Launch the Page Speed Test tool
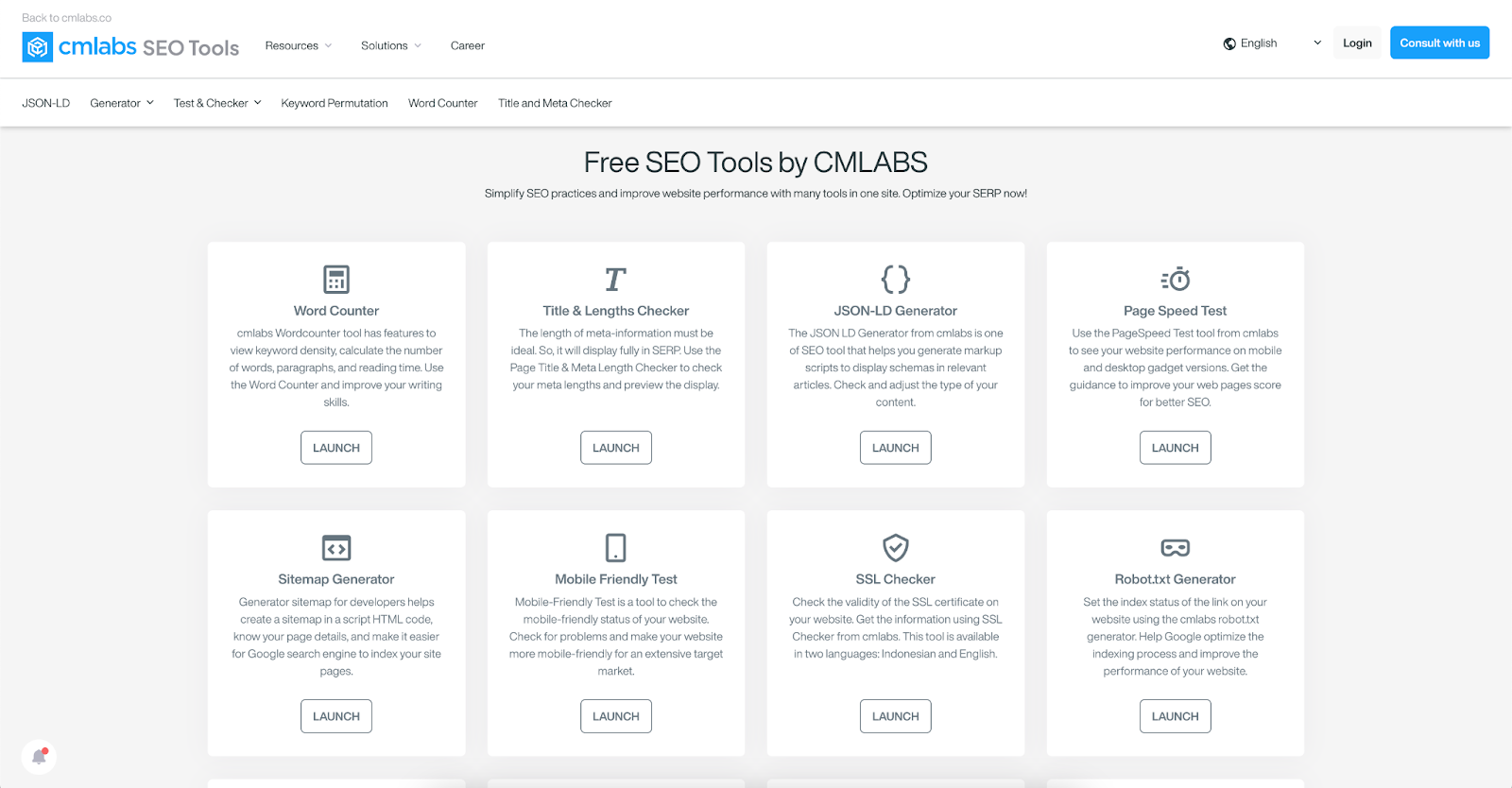 [x=1176, y=448]
